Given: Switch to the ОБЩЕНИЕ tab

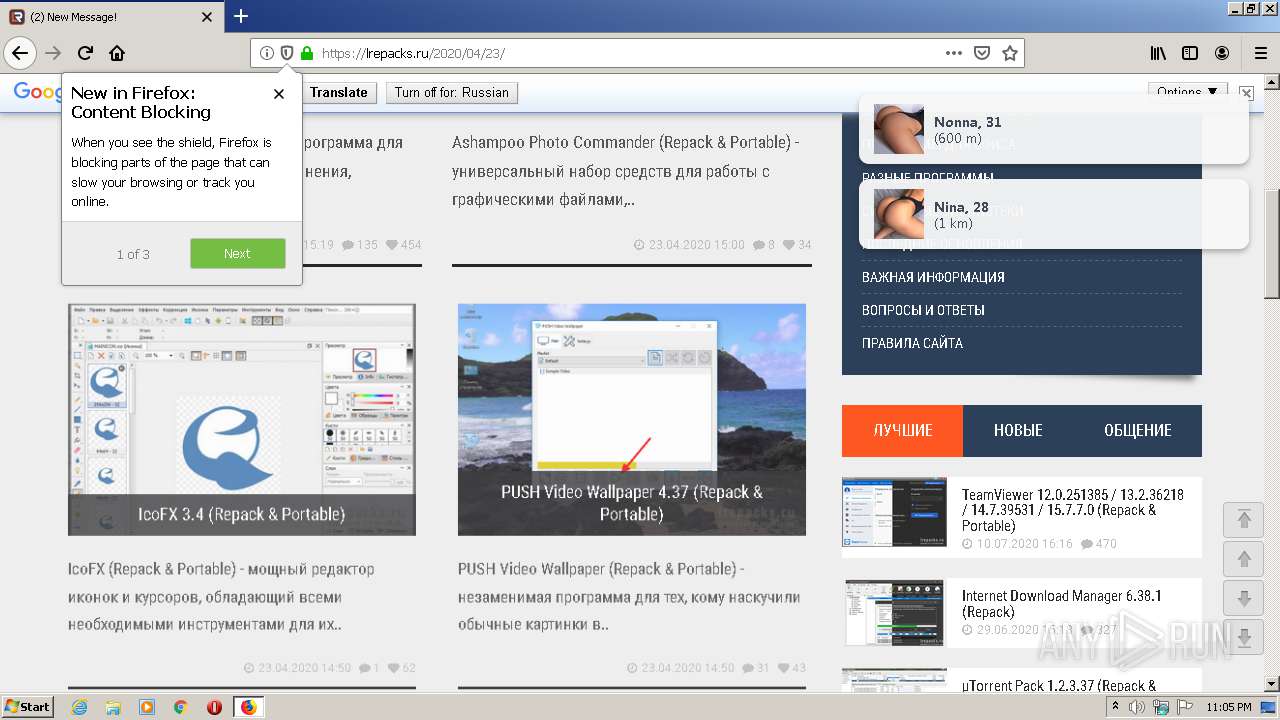Looking at the screenshot, I should (1138, 430).
